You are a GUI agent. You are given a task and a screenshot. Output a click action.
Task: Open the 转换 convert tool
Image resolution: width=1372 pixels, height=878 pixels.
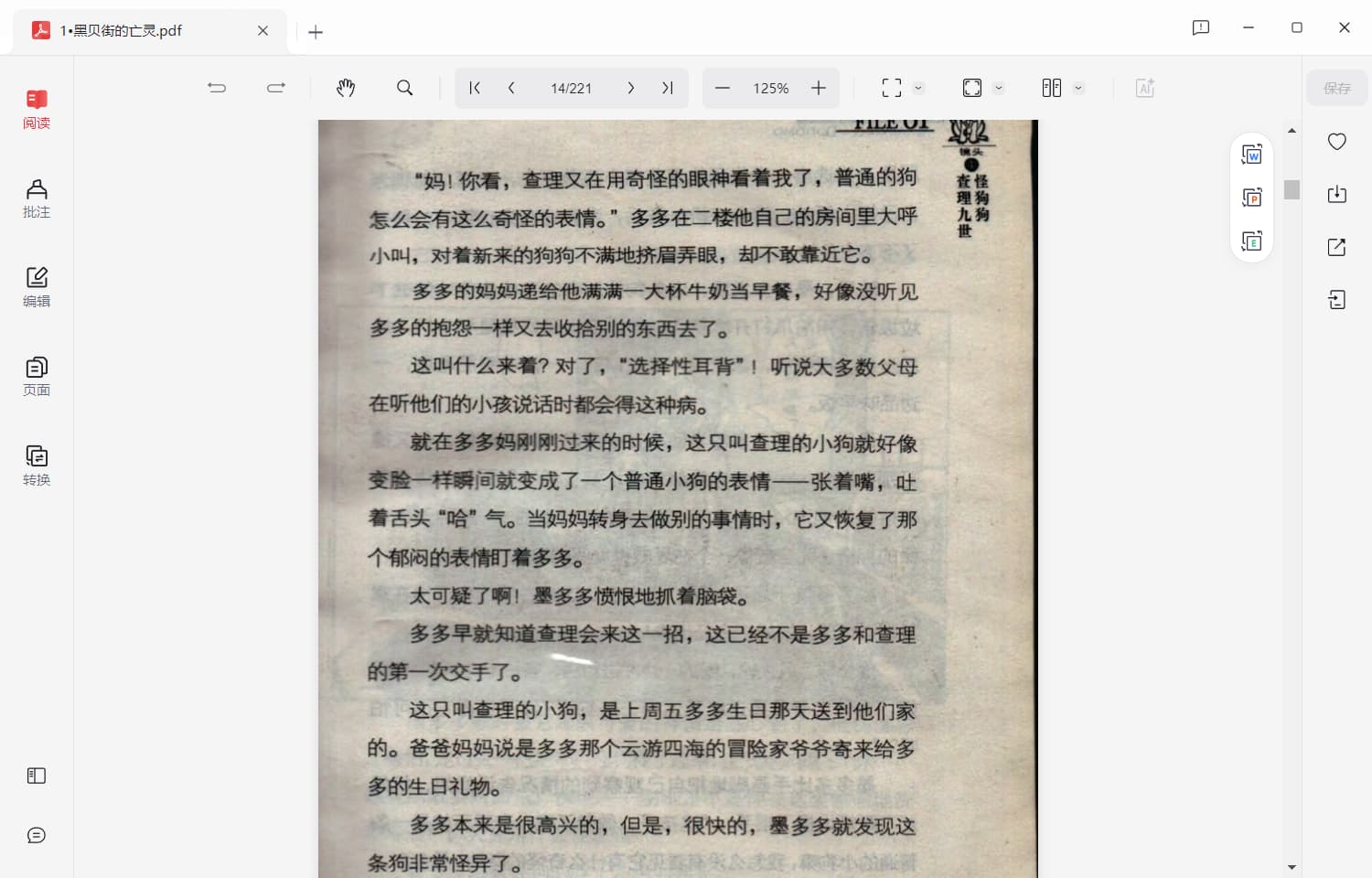coord(37,466)
